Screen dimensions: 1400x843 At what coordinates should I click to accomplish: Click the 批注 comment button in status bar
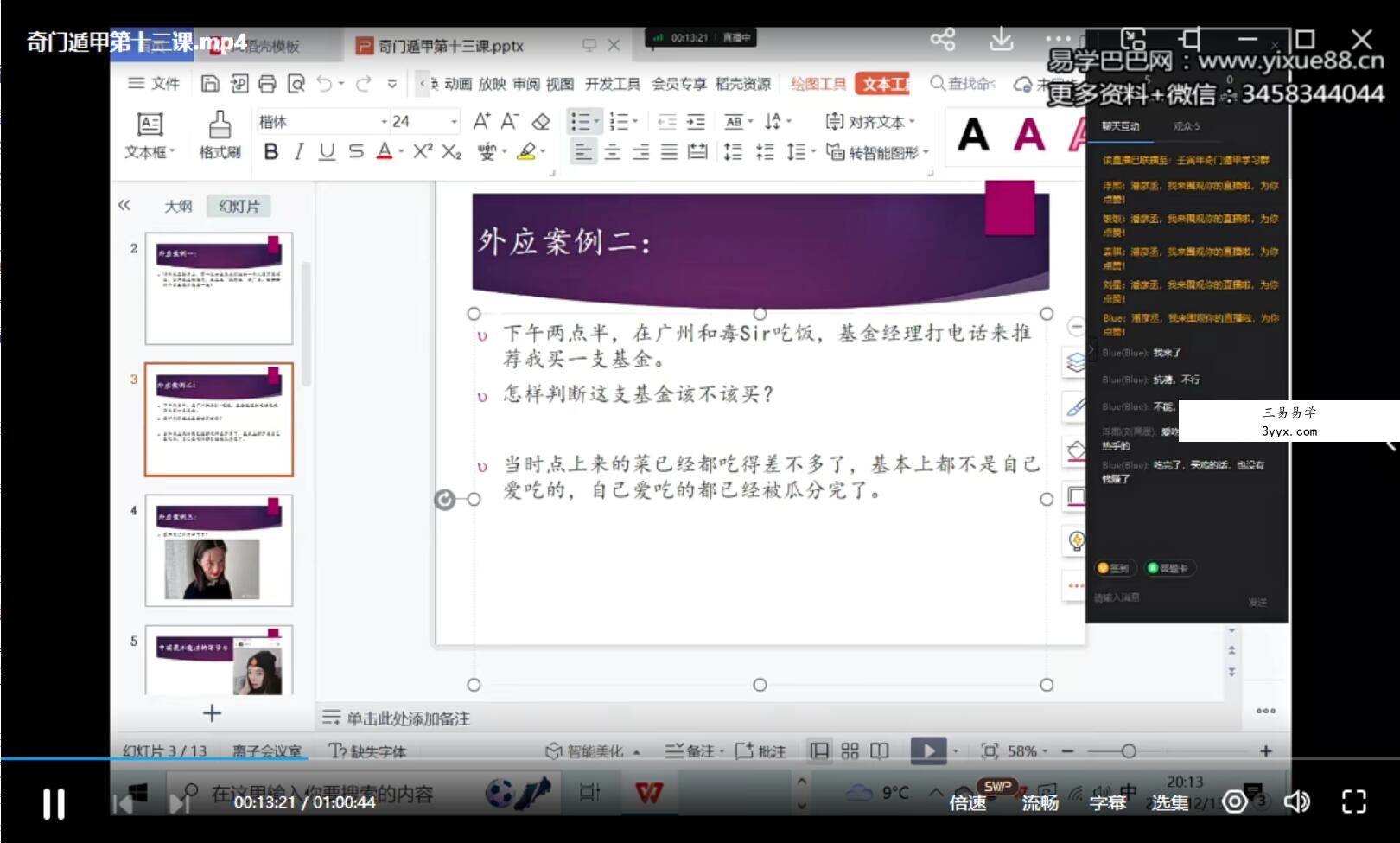760,751
